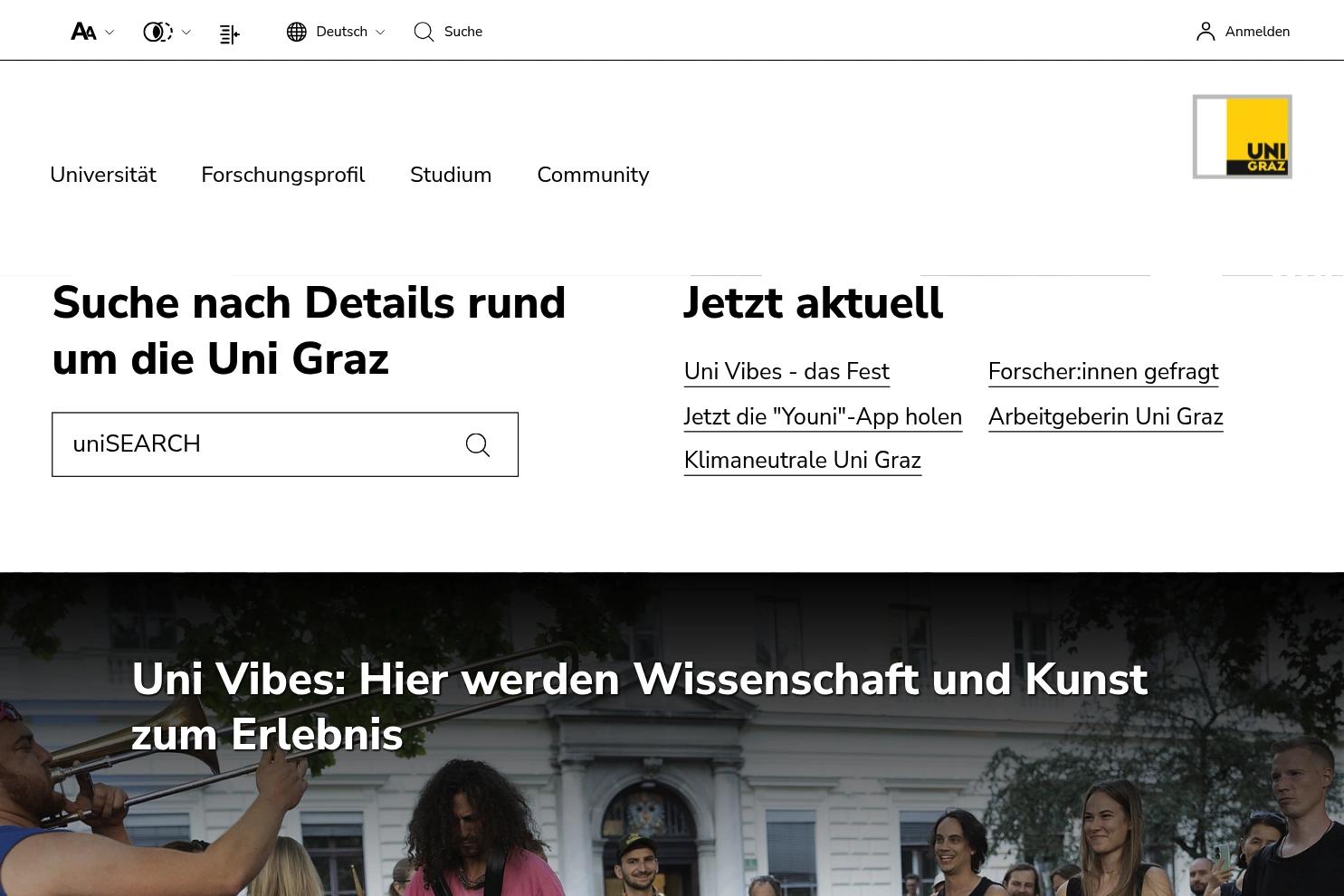Screen dimensions: 1344x896
Task: Click the Suche magnifier icon in top bar
Action: (x=424, y=32)
